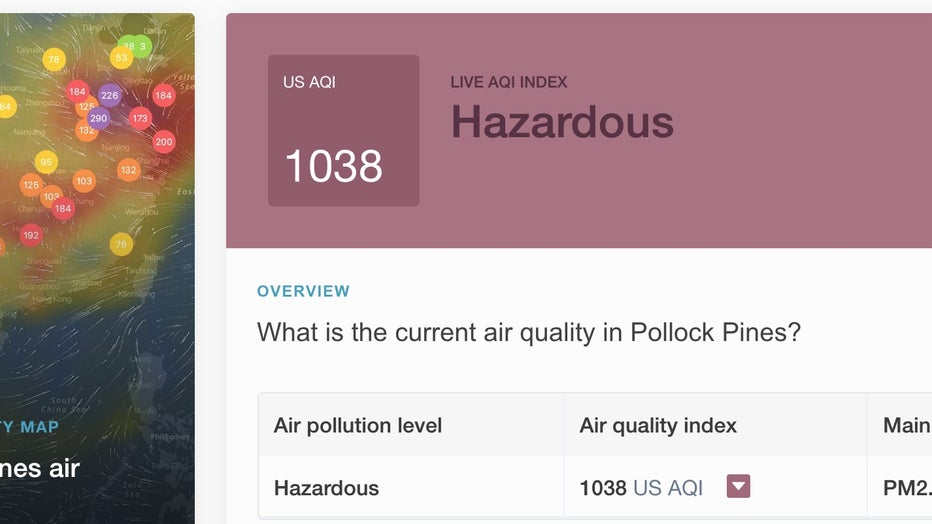Select the green 3 AQI map marker
Image resolution: width=932 pixels, height=524 pixels.
point(142,46)
